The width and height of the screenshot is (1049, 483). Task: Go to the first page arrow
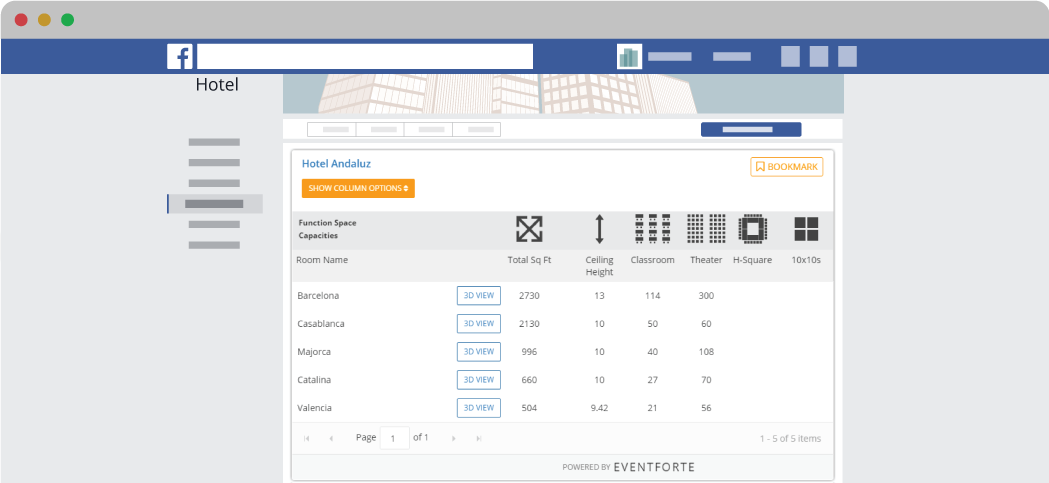pyautogui.click(x=306, y=438)
